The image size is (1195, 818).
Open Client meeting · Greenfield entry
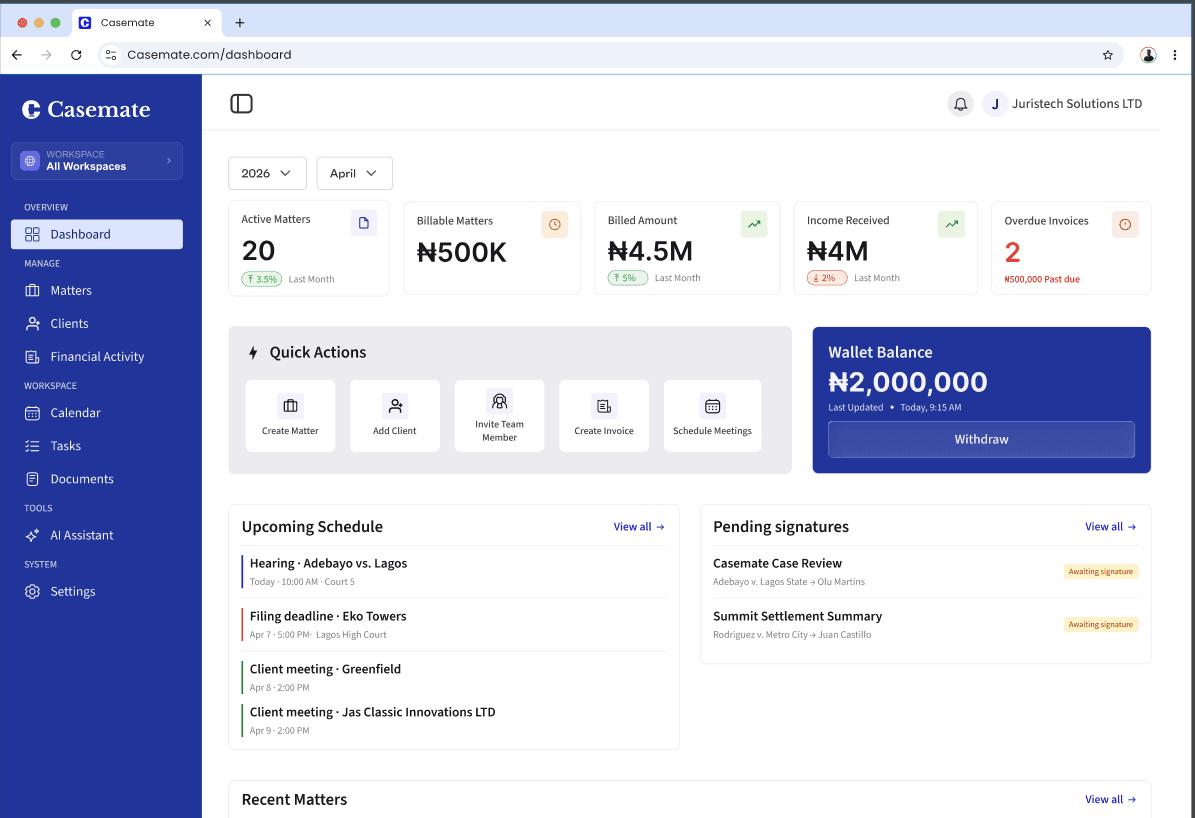(453, 677)
